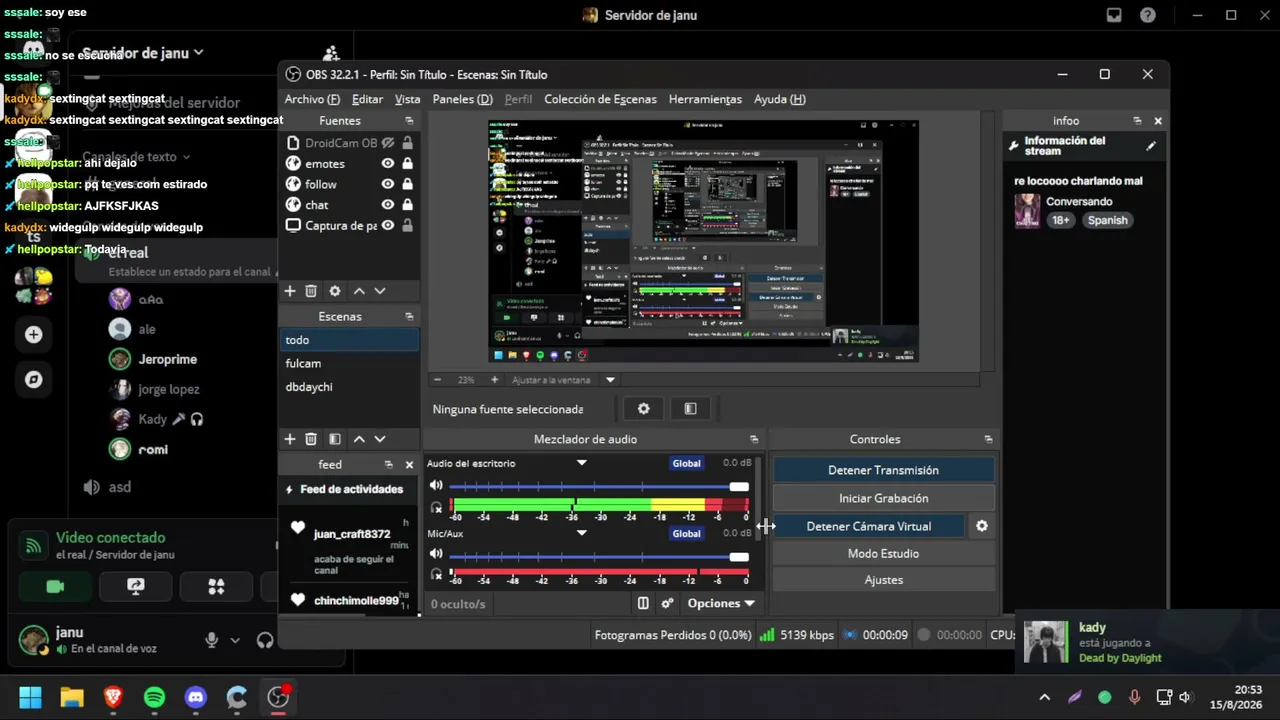Hide the Captura de pa source
Image resolution: width=1280 pixels, height=720 pixels.
tap(387, 226)
